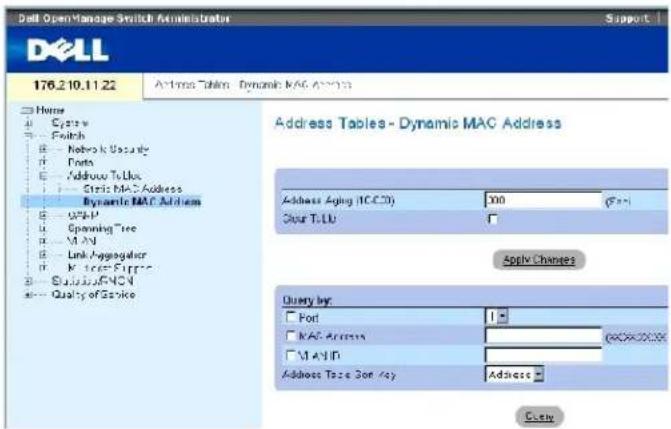Screen dimensions: 671x429
Task: Click the Dell logo
Action: pos(68,50)
